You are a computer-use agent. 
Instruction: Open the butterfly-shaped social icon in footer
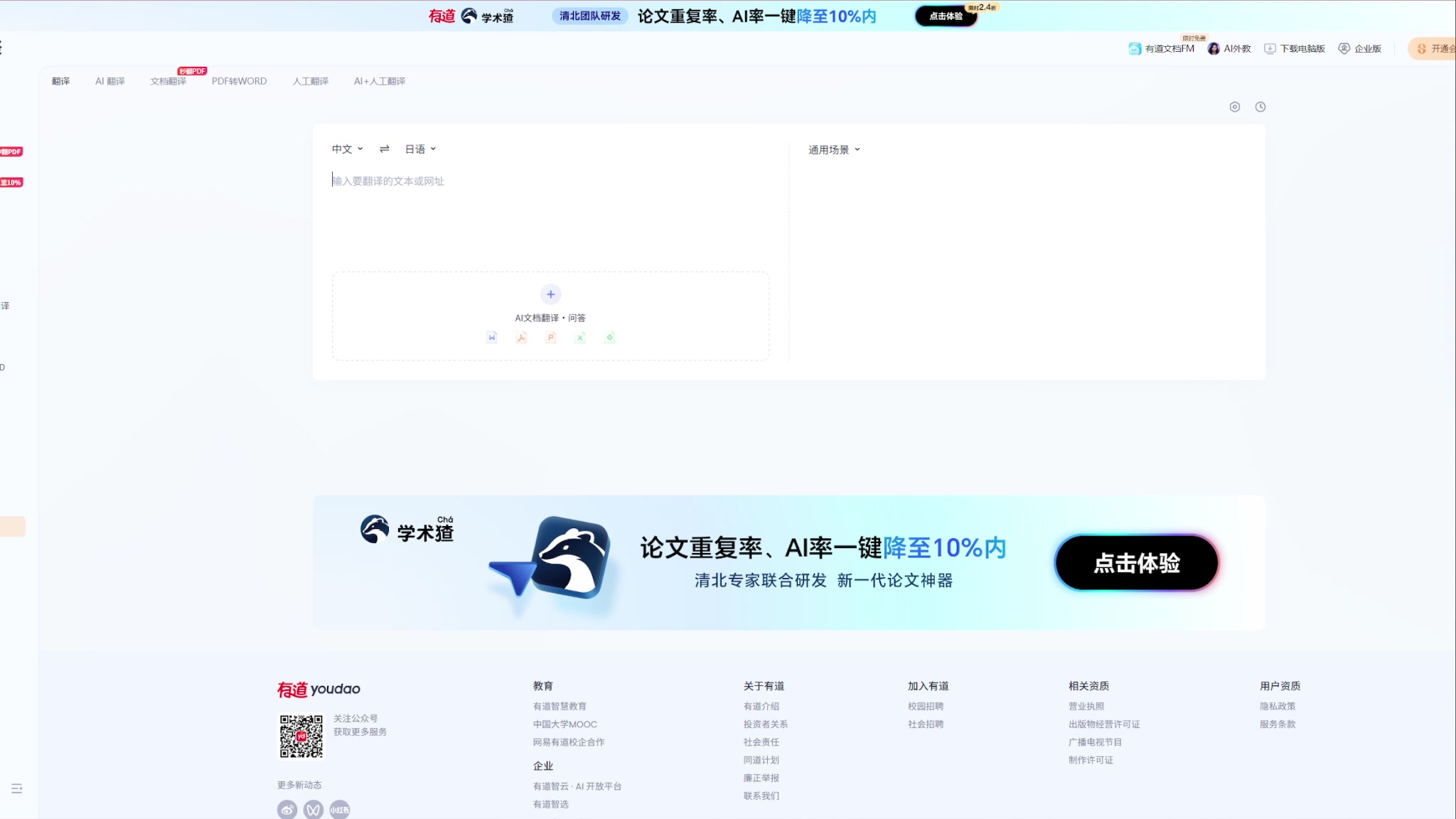point(314,810)
